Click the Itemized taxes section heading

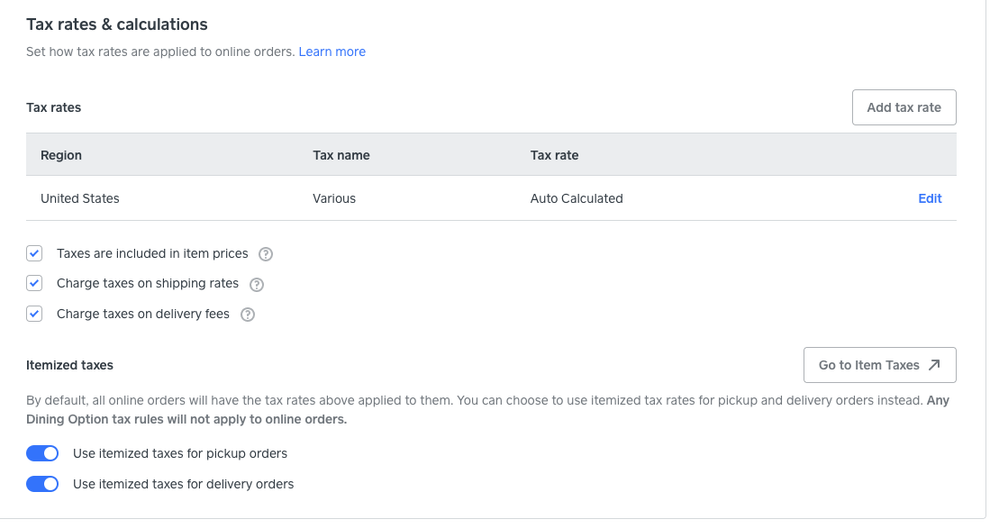tap(70, 366)
